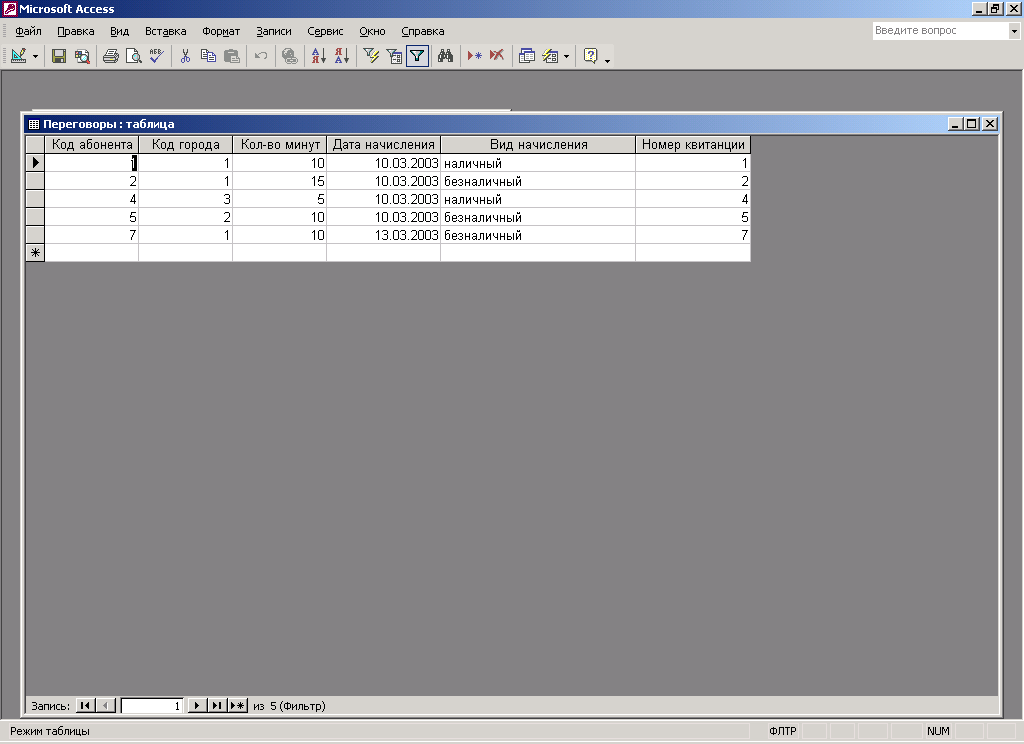
Task: Open filter by form icon
Action: pos(394,56)
